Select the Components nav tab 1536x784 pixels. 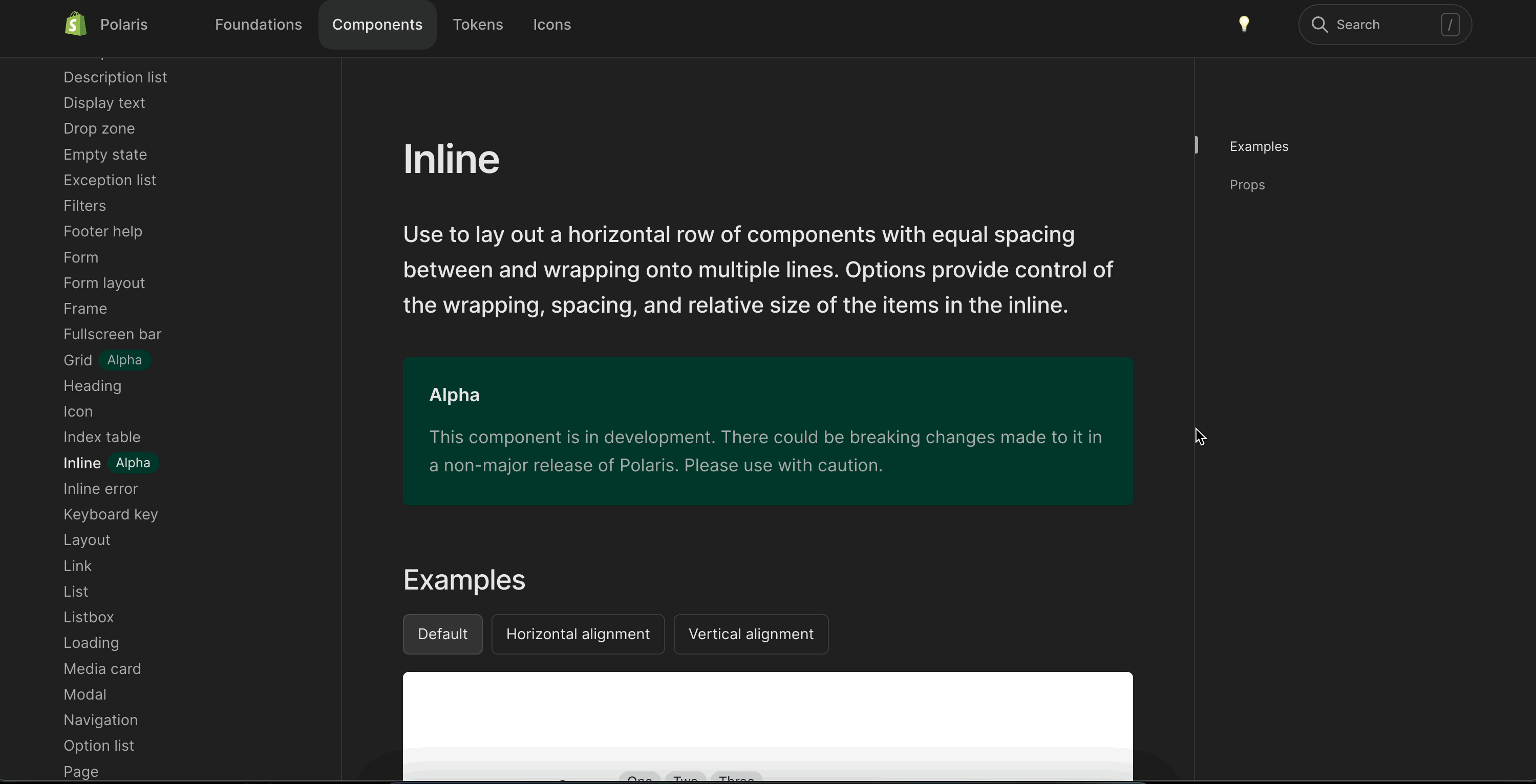tap(377, 25)
